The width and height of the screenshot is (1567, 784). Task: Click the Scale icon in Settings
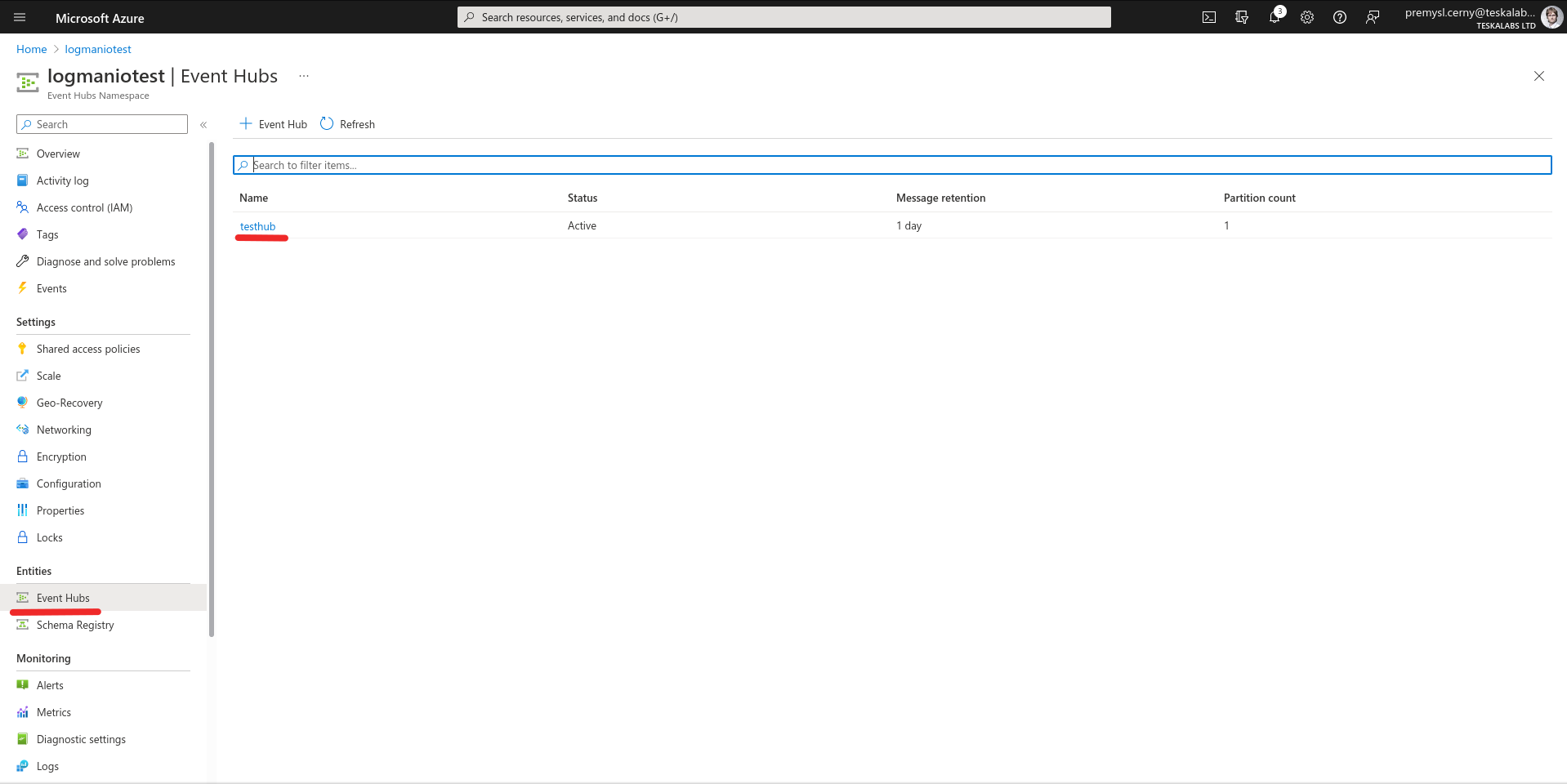click(23, 376)
